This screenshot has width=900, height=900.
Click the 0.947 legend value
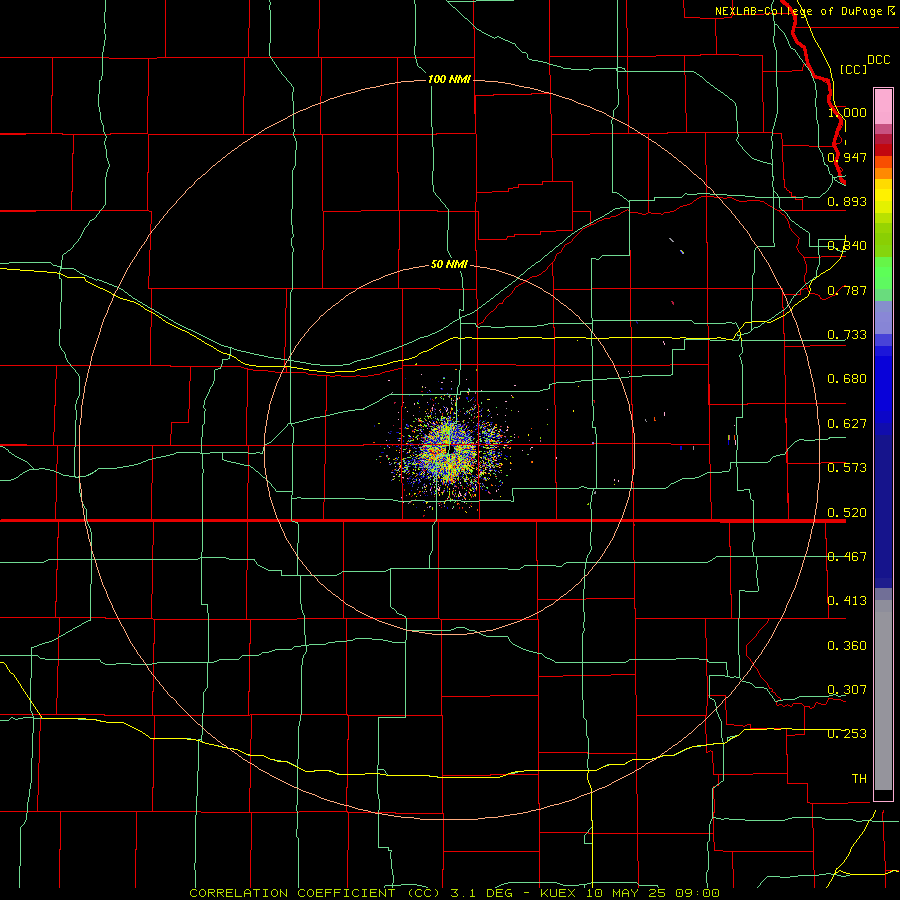[x=847, y=157]
